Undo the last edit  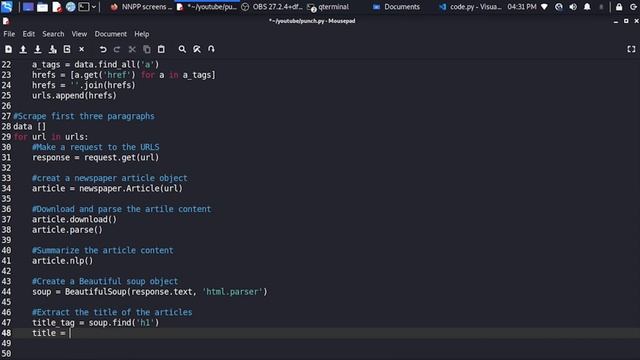(x=103, y=49)
